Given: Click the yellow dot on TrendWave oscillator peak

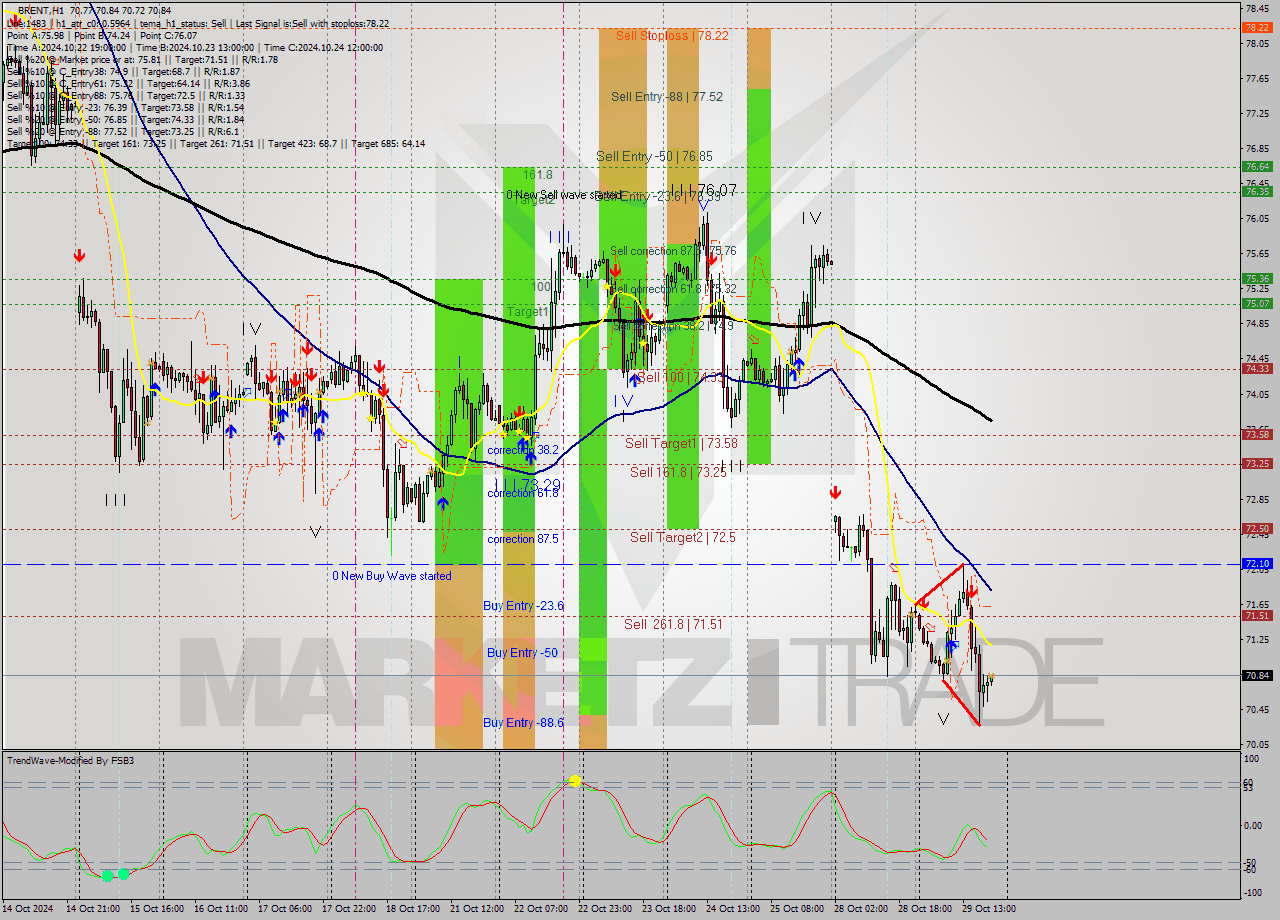Looking at the screenshot, I should click(x=575, y=780).
